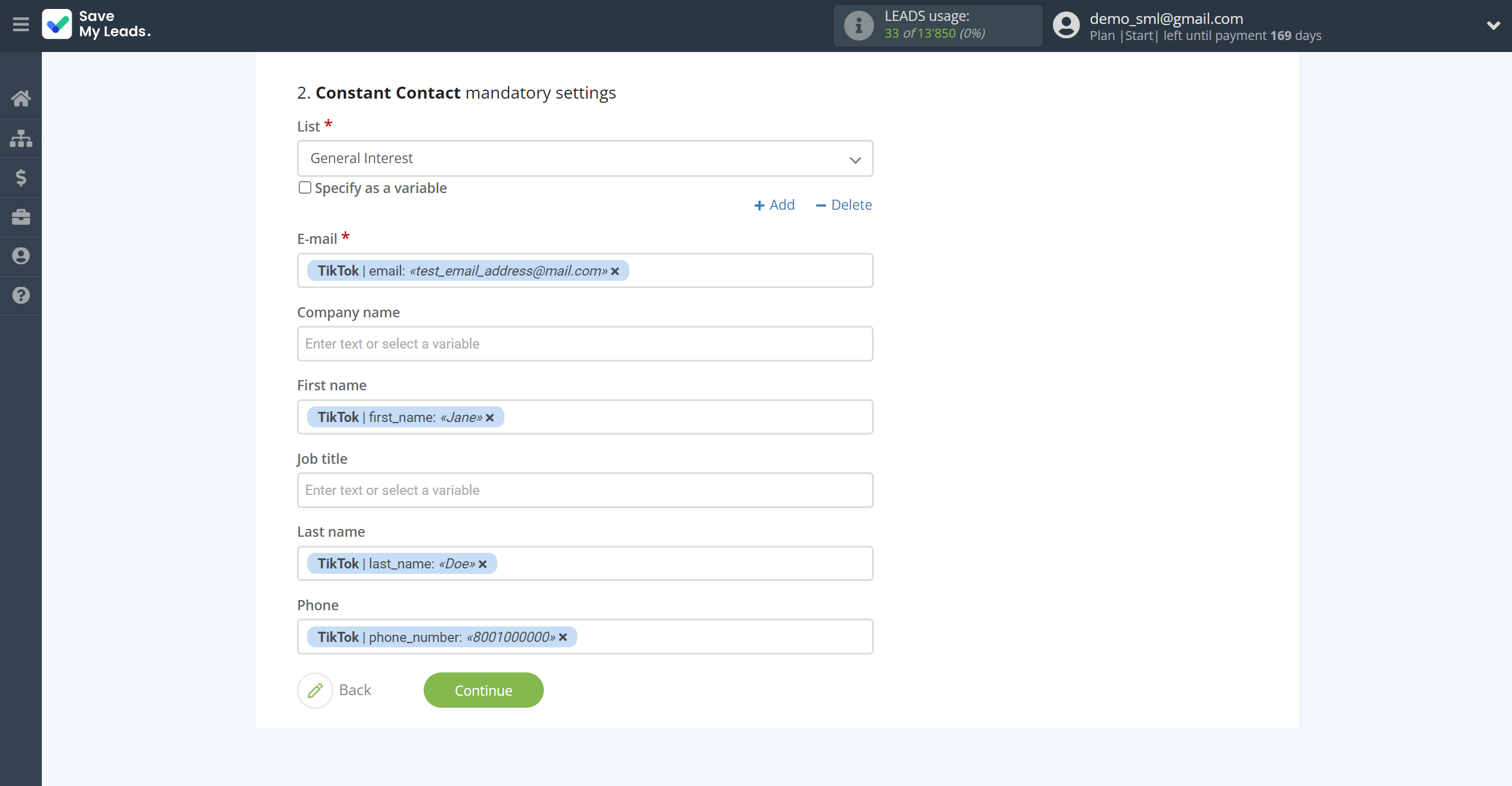Click the user avatar icon
1512x786 pixels.
point(1066,26)
